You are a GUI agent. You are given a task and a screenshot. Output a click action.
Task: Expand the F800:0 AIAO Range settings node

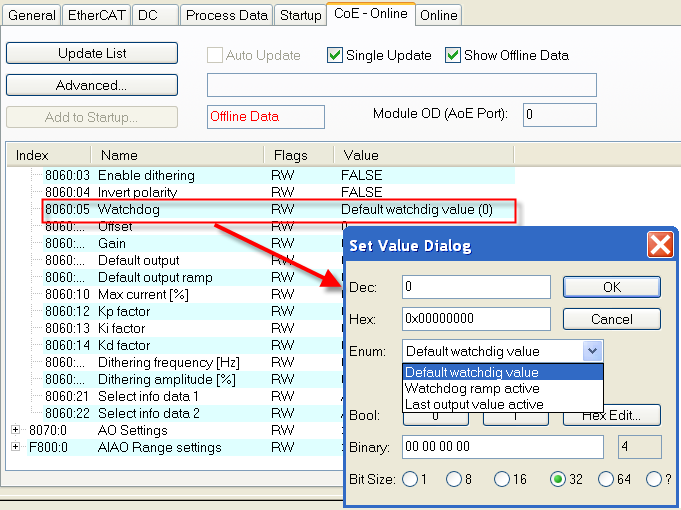[x=16, y=447]
